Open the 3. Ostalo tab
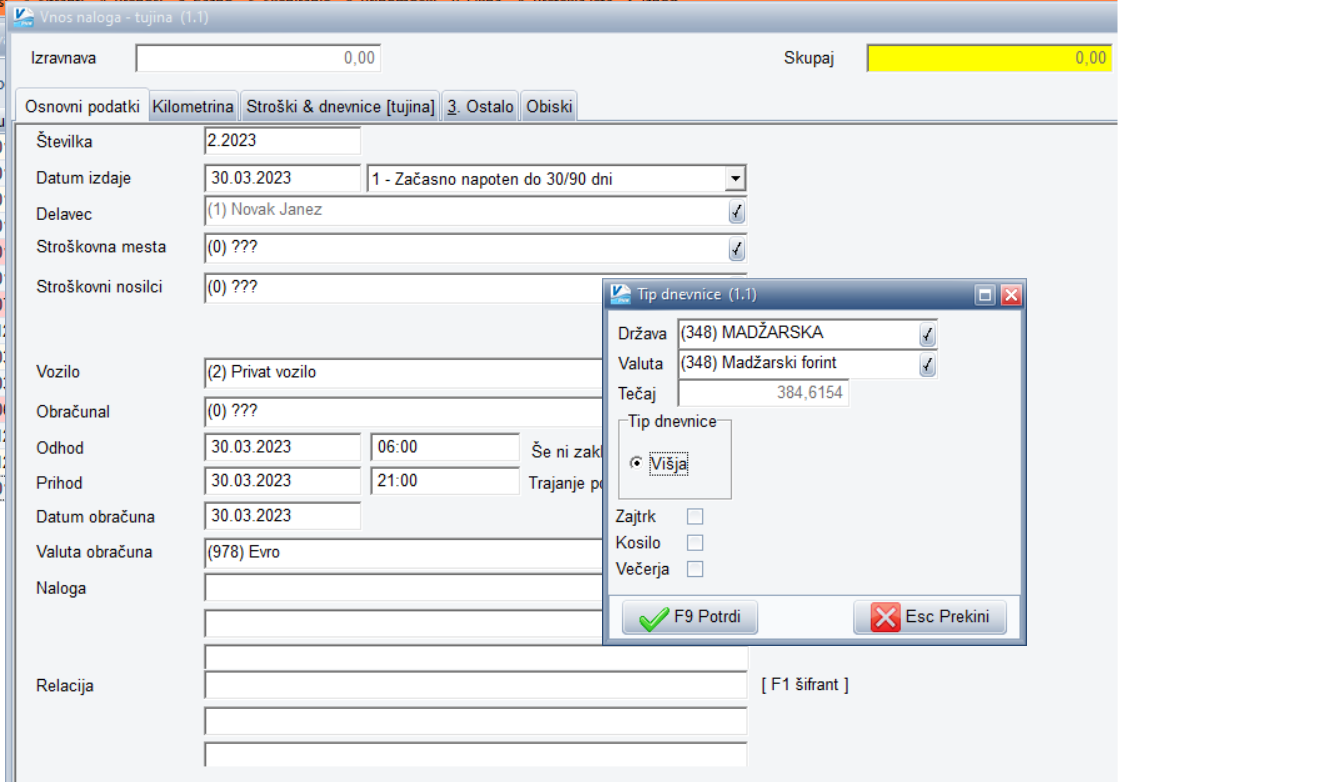Viewport: 1326px width, 782px height. coord(480,107)
